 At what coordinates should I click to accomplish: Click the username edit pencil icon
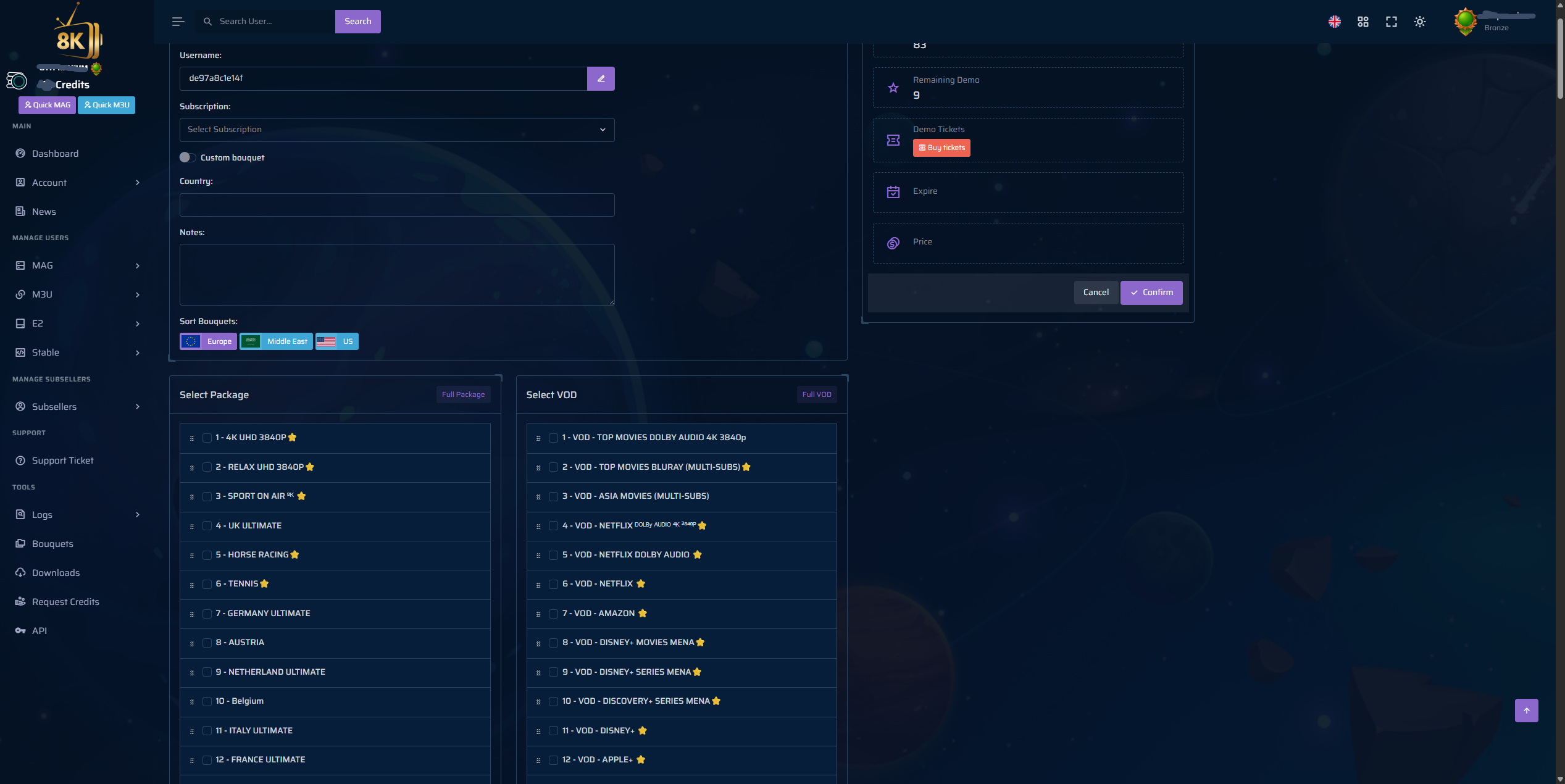(601, 78)
